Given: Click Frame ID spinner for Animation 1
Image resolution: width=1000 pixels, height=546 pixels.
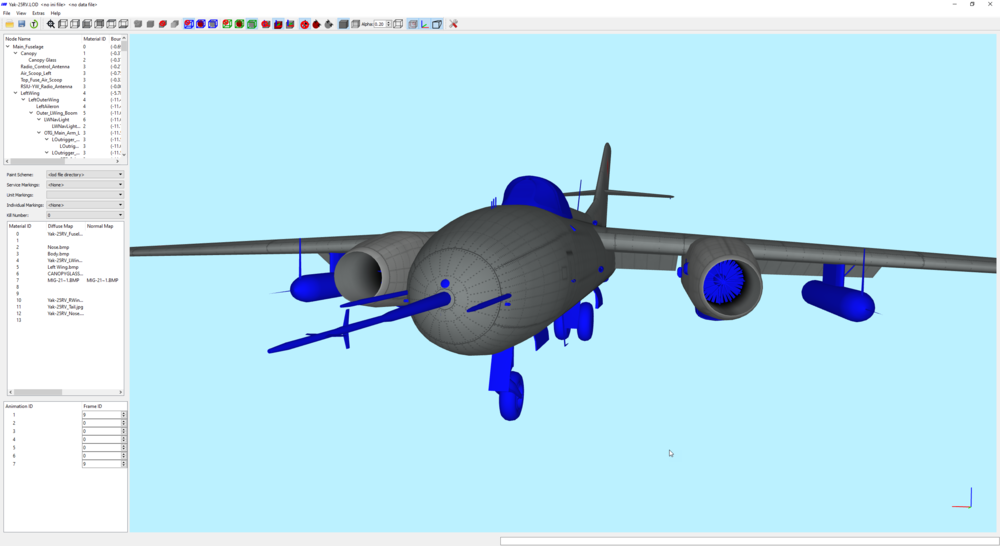Looking at the screenshot, I should (x=124, y=415).
